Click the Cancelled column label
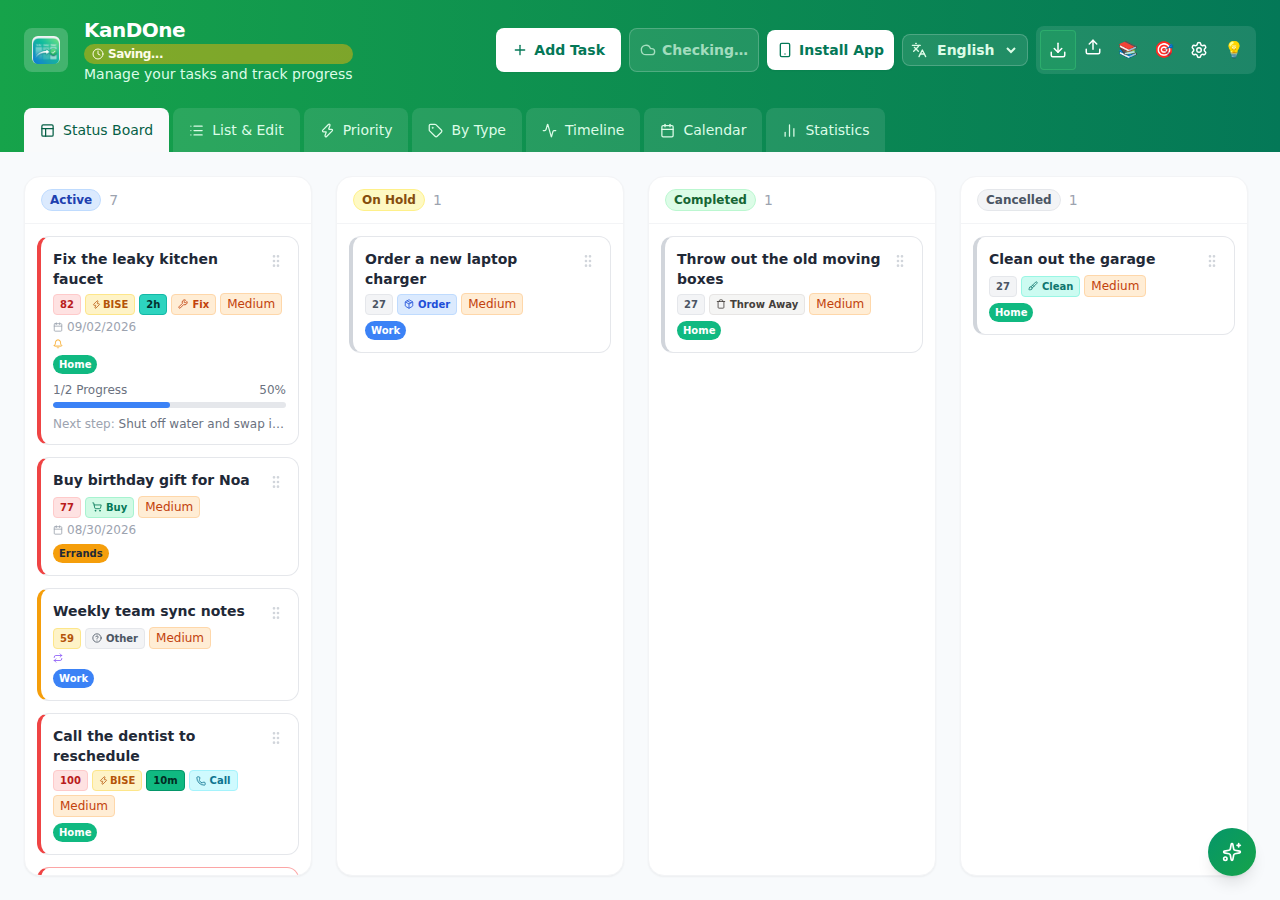The height and width of the screenshot is (900, 1280). (x=1018, y=200)
